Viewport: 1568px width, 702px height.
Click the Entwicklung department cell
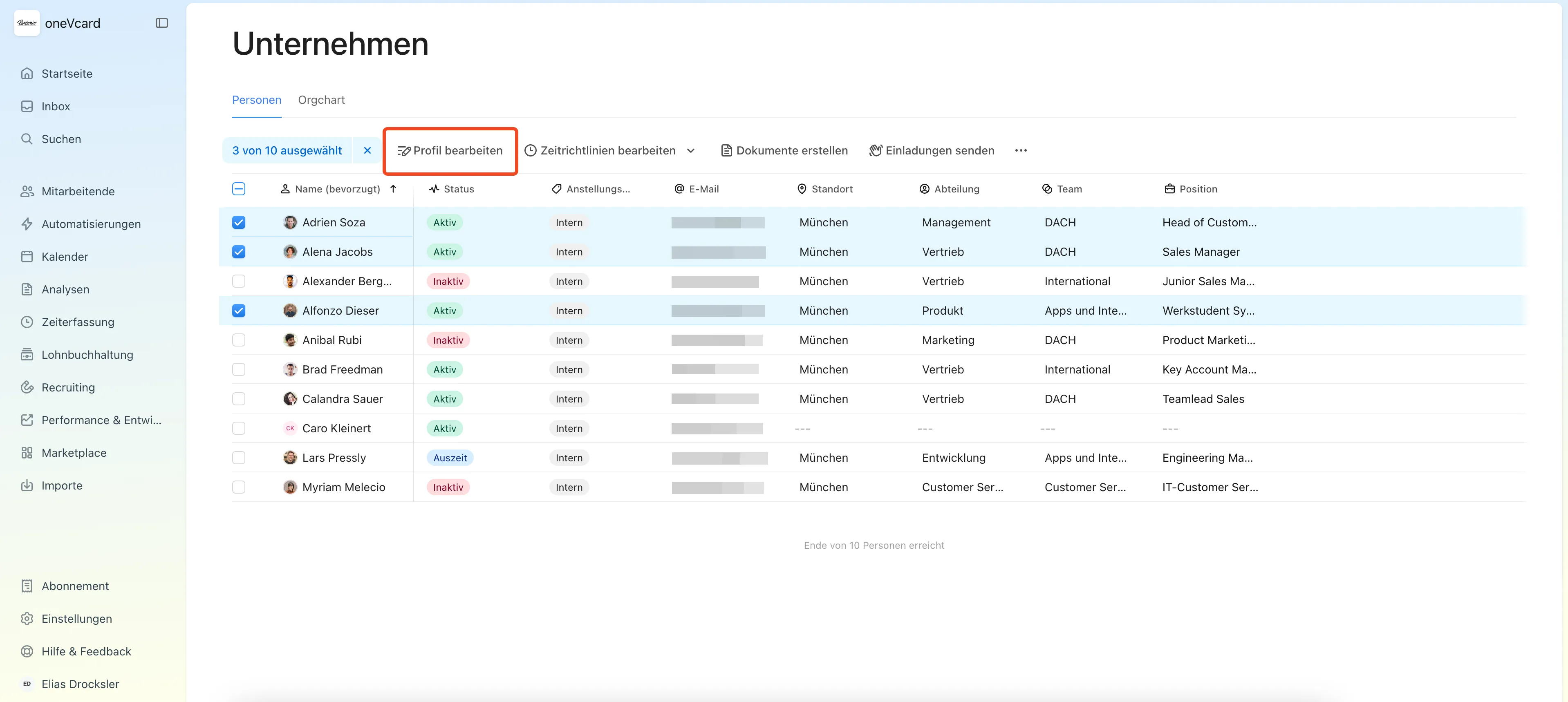click(954, 458)
